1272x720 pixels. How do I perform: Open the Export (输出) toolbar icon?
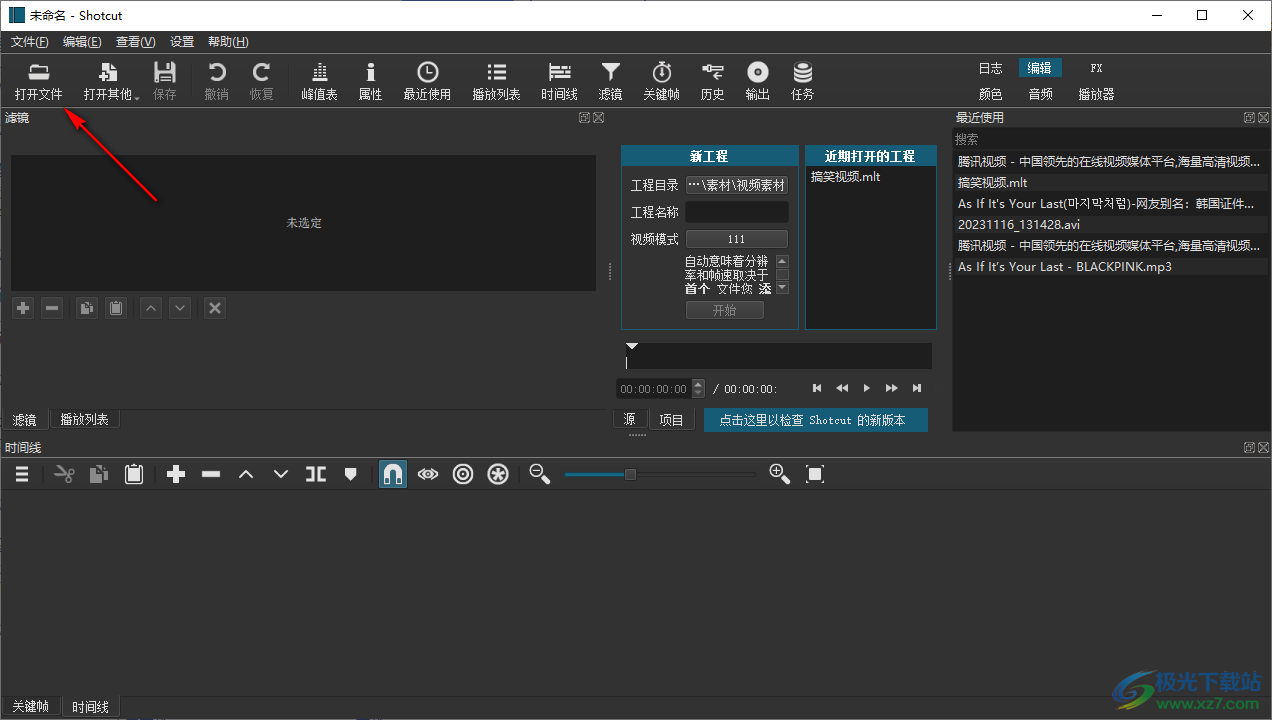(x=757, y=81)
